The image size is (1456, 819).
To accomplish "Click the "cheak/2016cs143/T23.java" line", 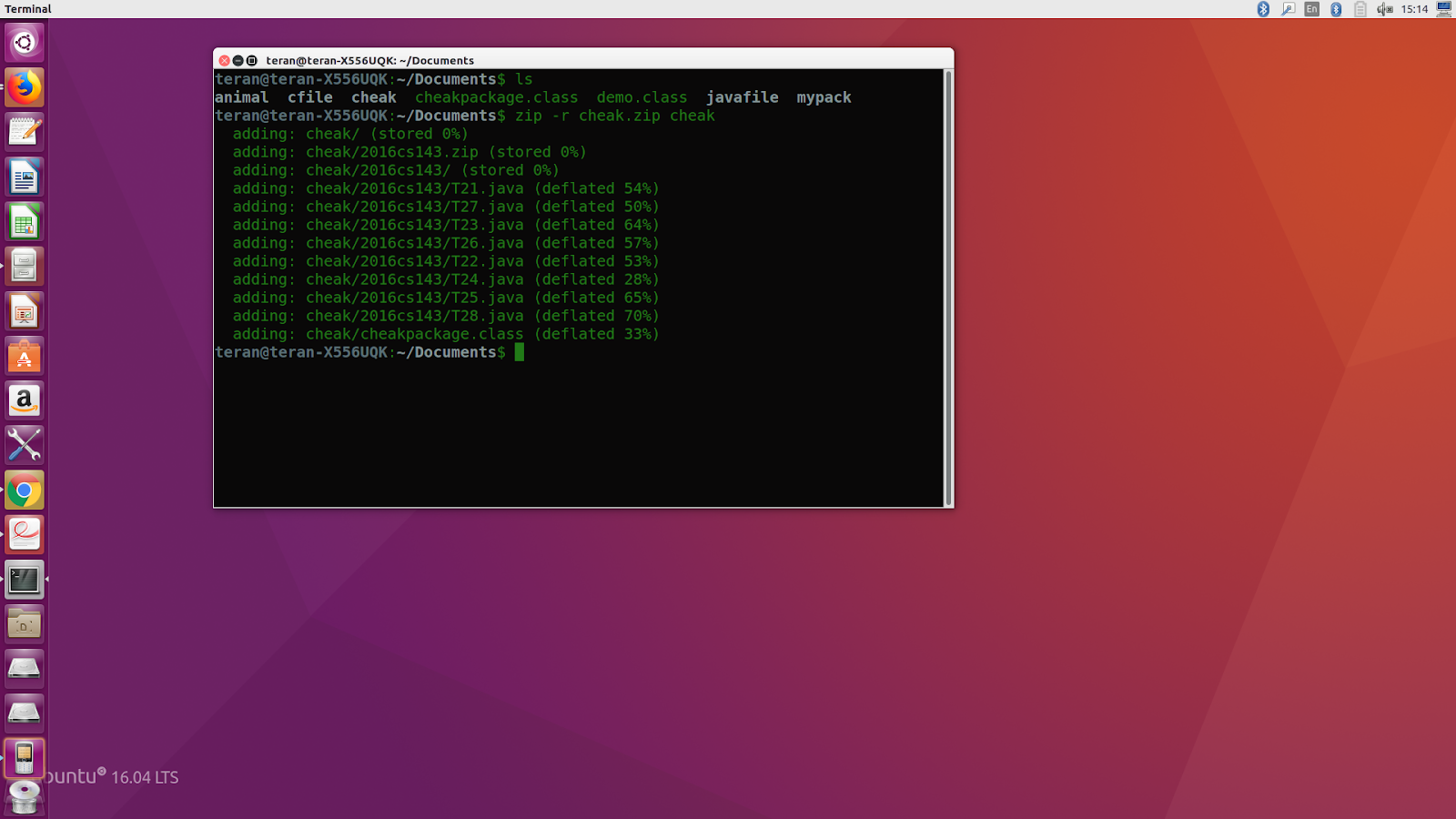I will tap(446, 225).
